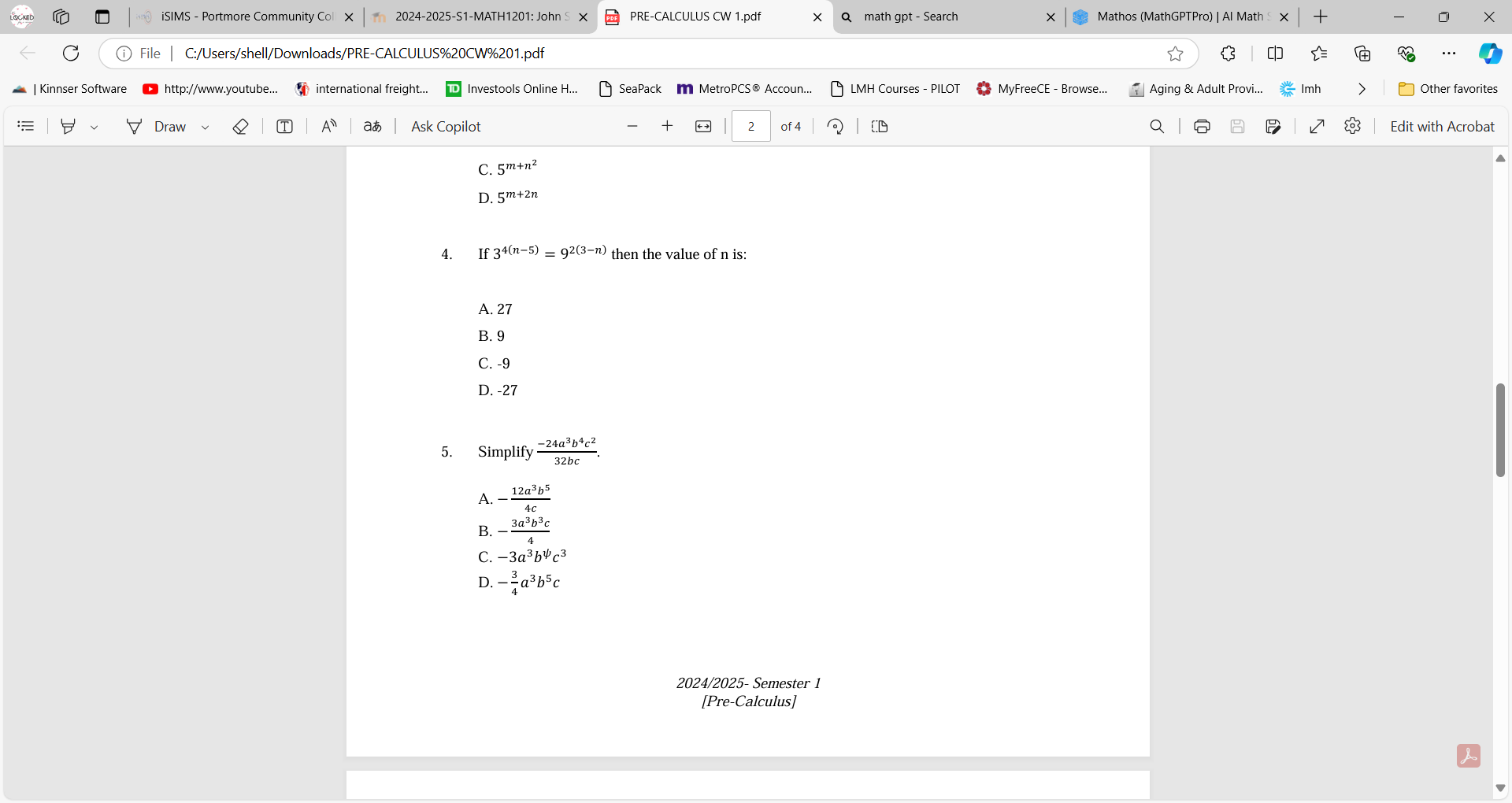Open lmh bookmark

pos(1301,89)
